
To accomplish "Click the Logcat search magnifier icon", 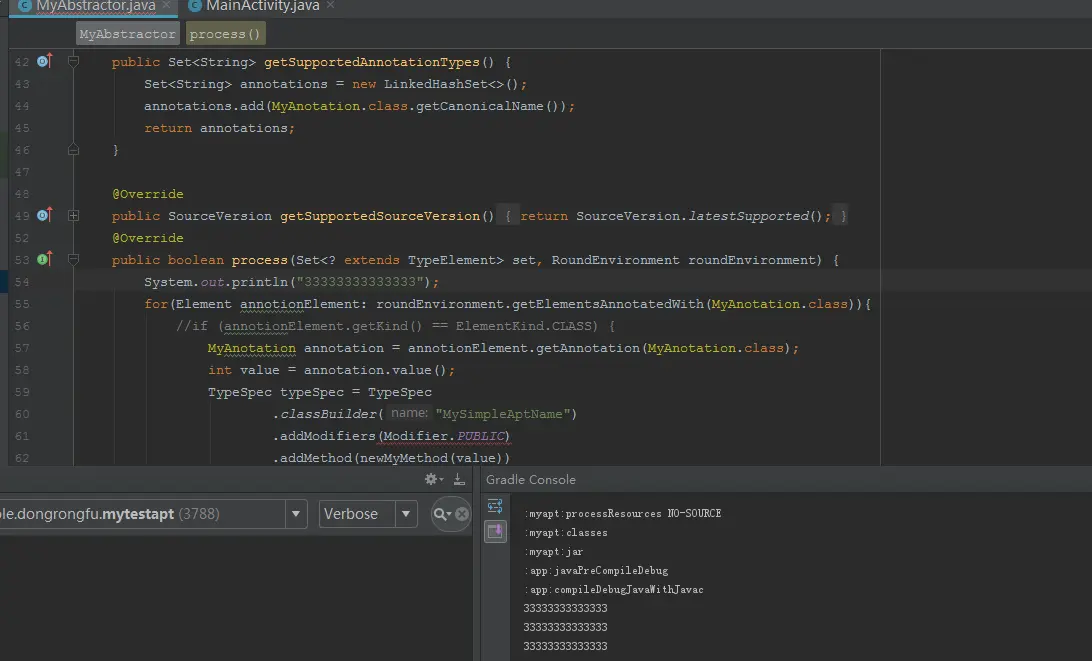I will (442, 514).
